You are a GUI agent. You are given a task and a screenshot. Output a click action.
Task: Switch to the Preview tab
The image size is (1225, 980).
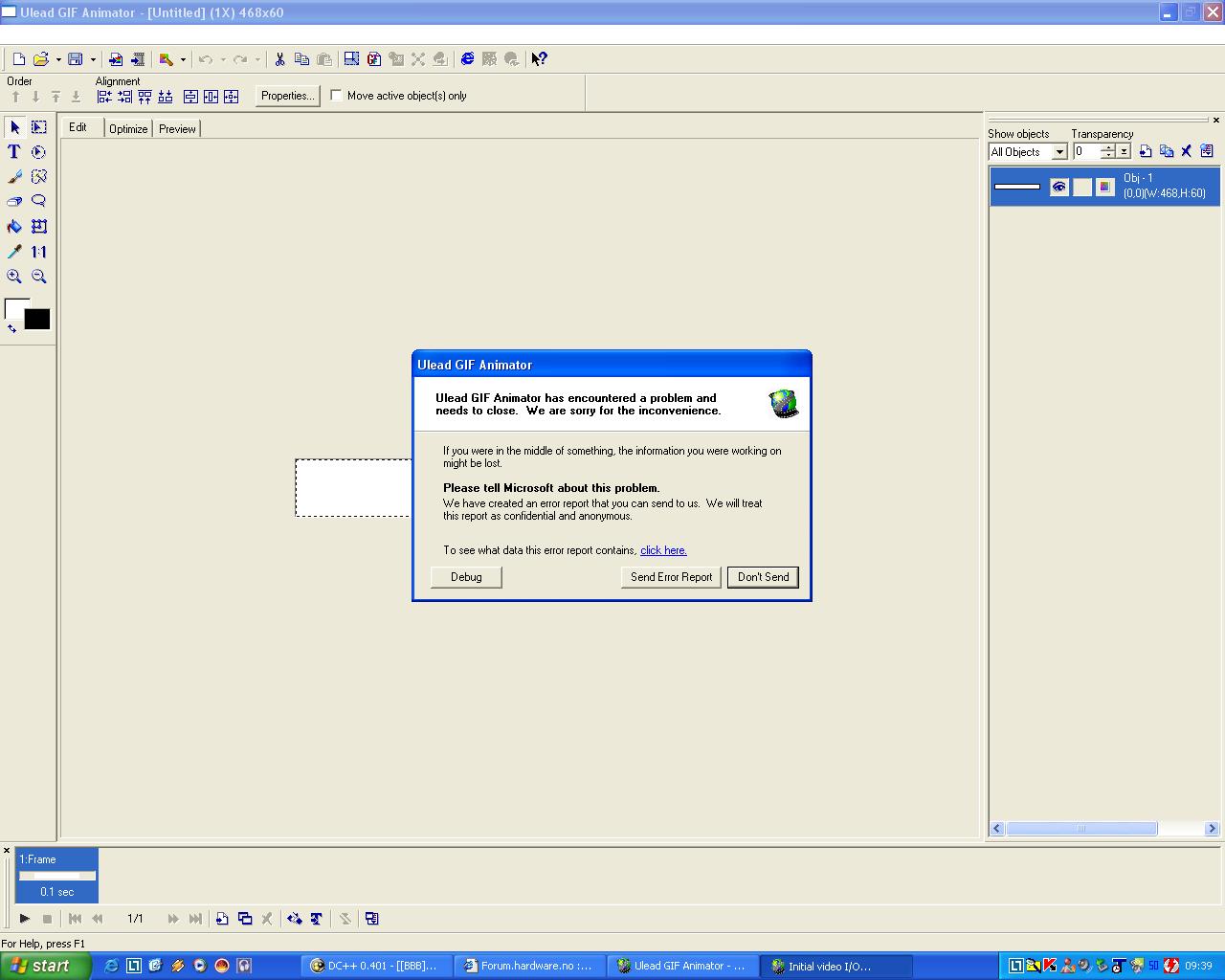(x=177, y=129)
